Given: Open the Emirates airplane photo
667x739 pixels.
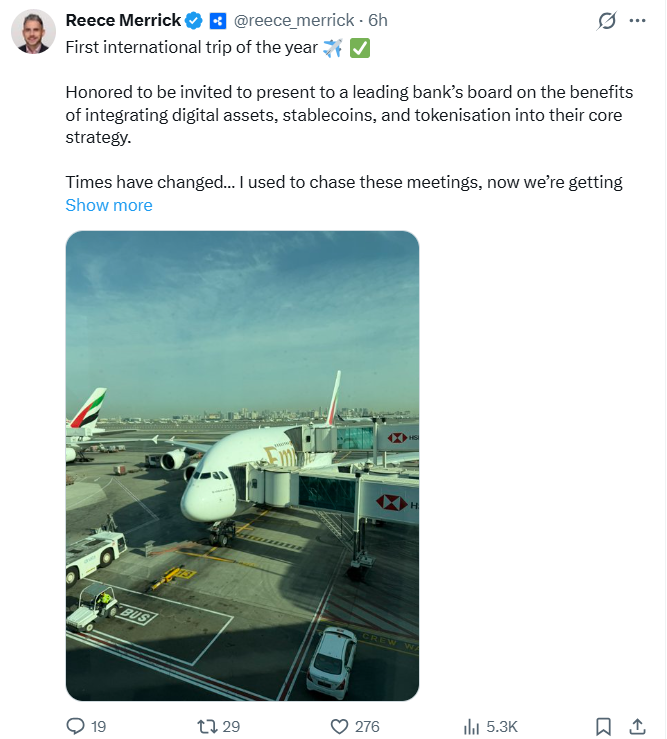Looking at the screenshot, I should [x=242, y=465].
